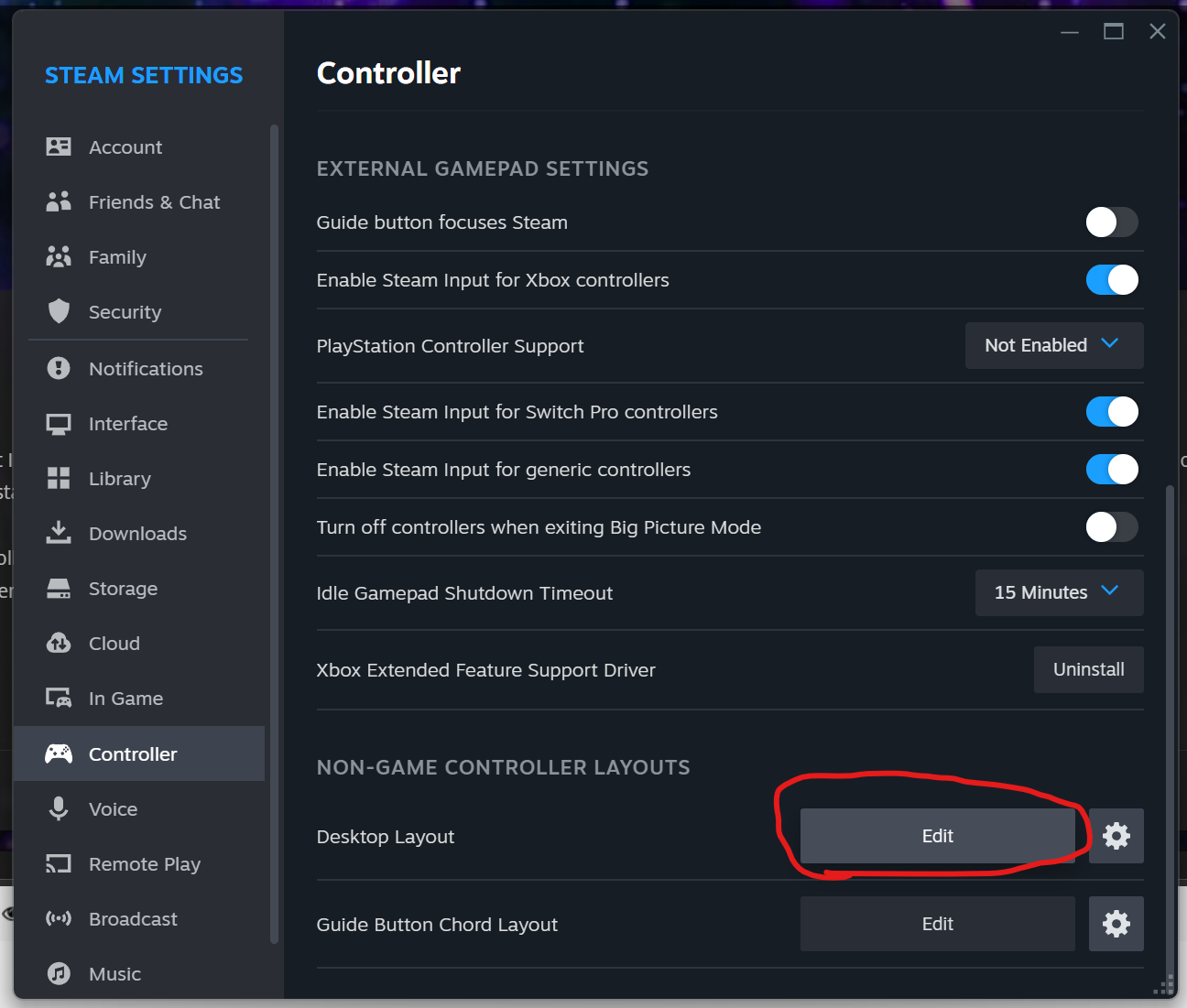Open In Game settings section
Screen dimensions: 1187x1008
139,699
